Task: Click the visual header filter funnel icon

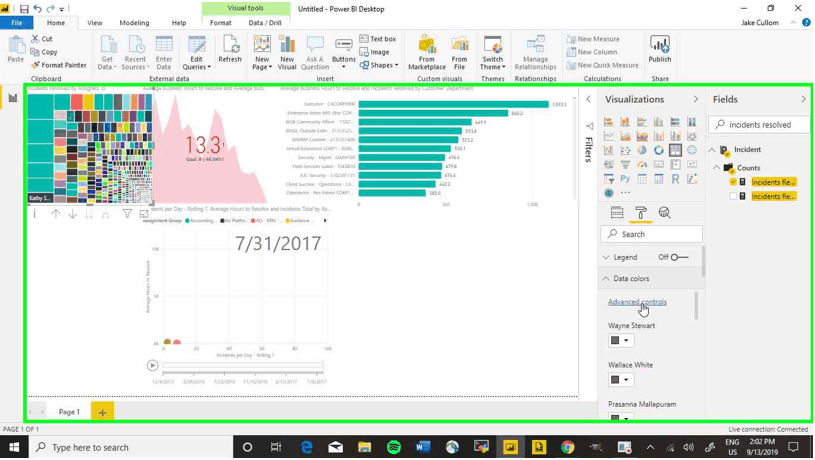Action: click(127, 214)
